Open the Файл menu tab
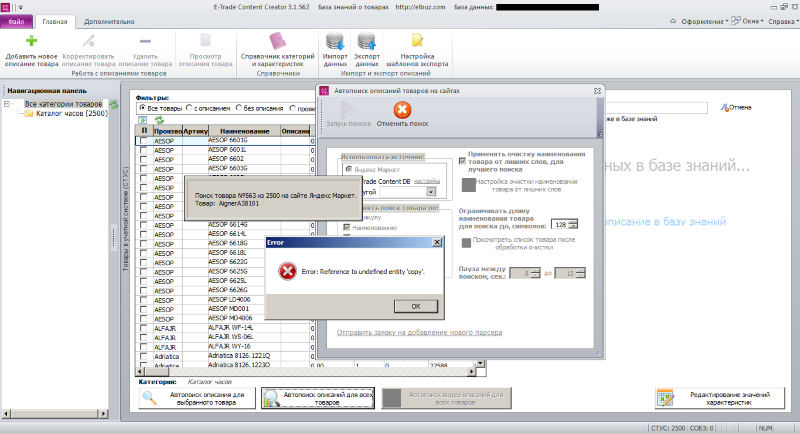800x434 pixels. (16, 21)
